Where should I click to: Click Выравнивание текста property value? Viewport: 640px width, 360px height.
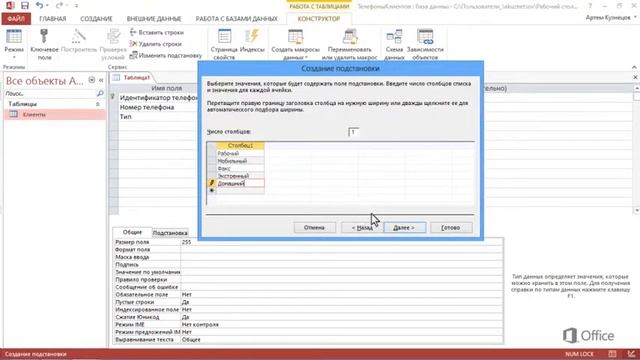coord(342,340)
